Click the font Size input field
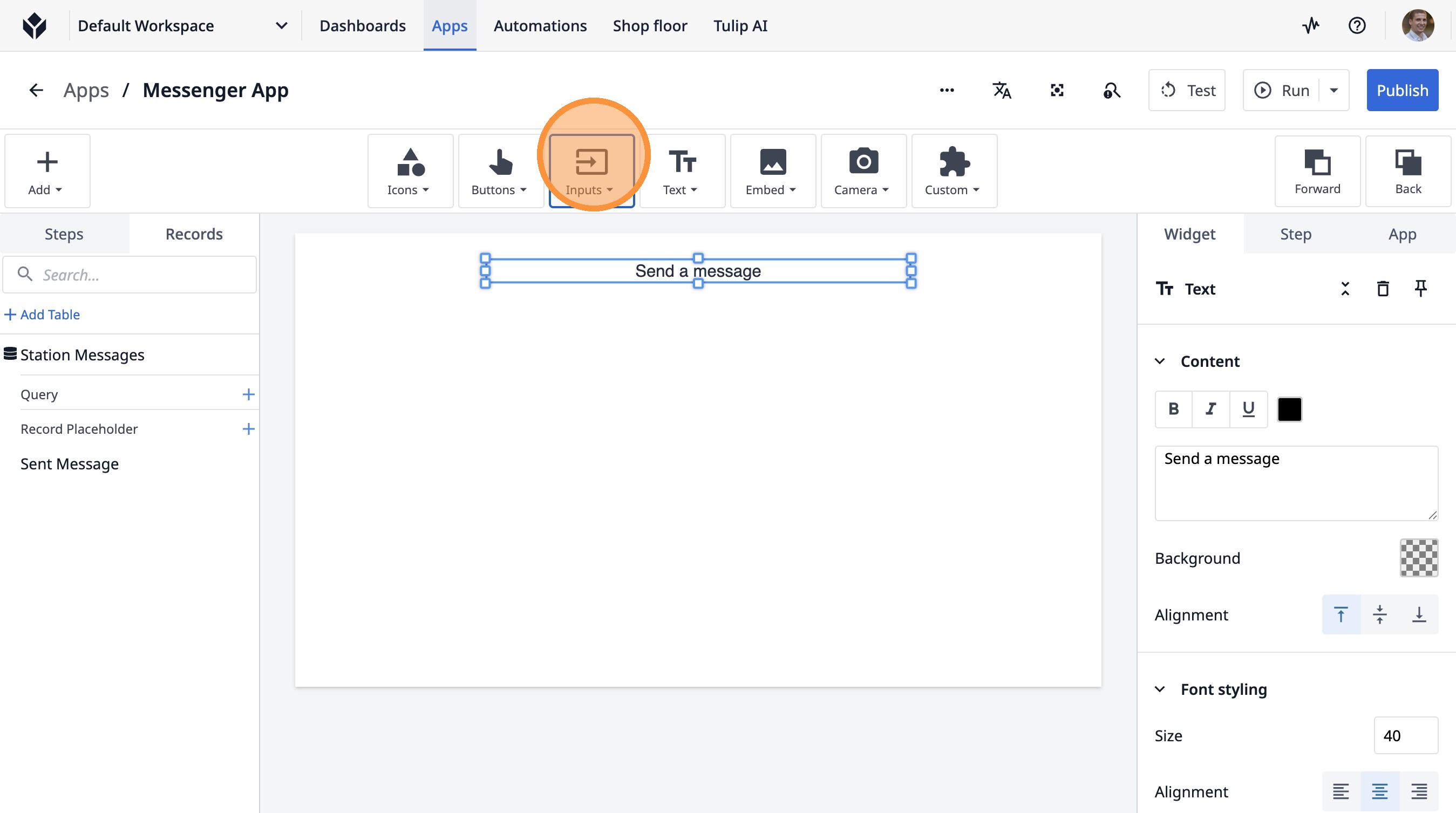 [1405, 736]
